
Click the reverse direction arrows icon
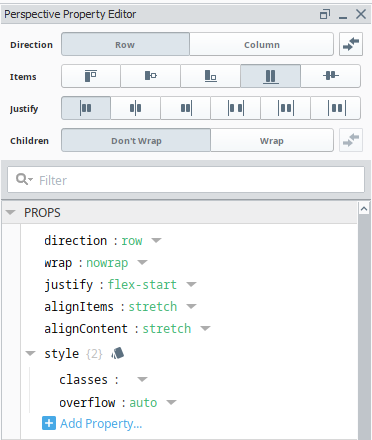tap(351, 44)
